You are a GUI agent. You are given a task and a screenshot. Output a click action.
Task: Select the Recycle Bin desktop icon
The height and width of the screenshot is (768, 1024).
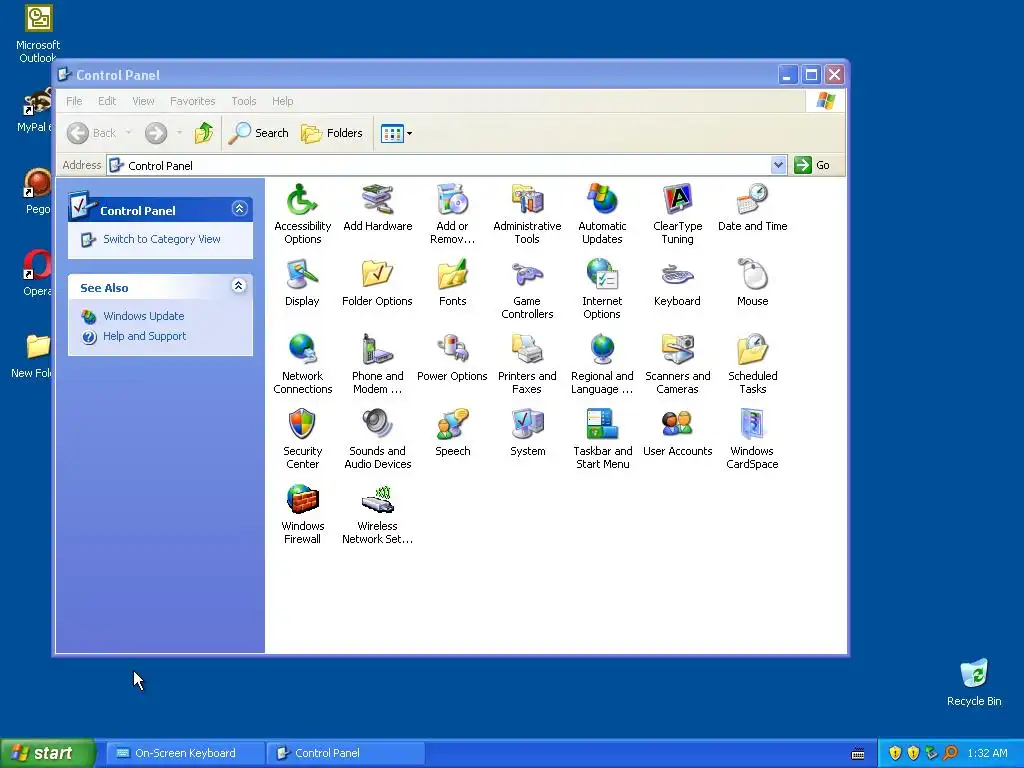(974, 682)
